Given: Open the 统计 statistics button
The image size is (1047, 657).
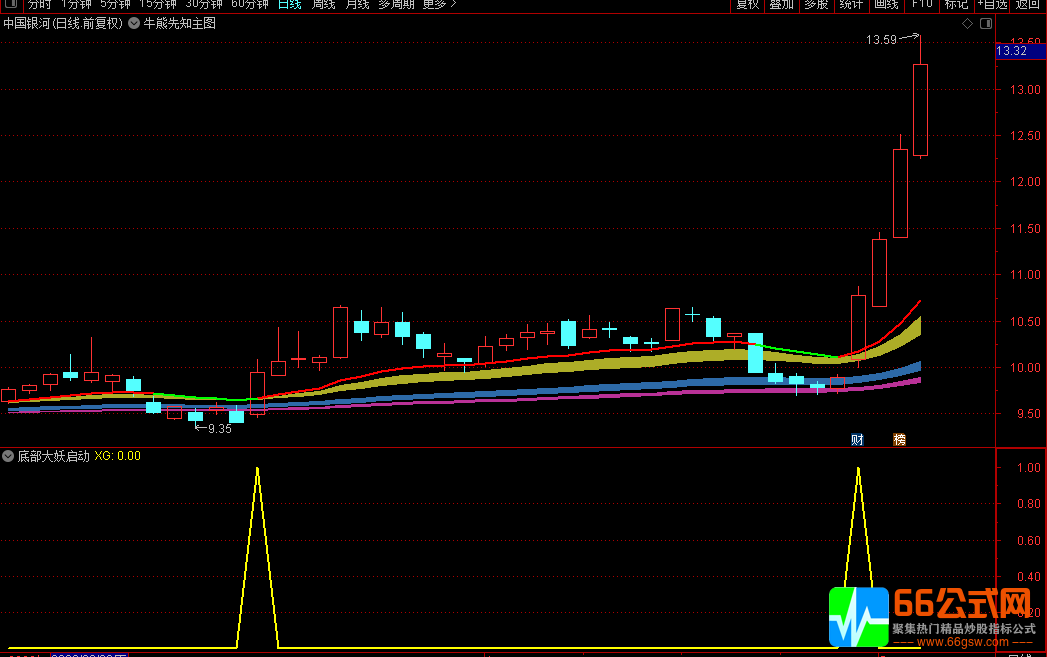Looking at the screenshot, I should click(x=851, y=4).
